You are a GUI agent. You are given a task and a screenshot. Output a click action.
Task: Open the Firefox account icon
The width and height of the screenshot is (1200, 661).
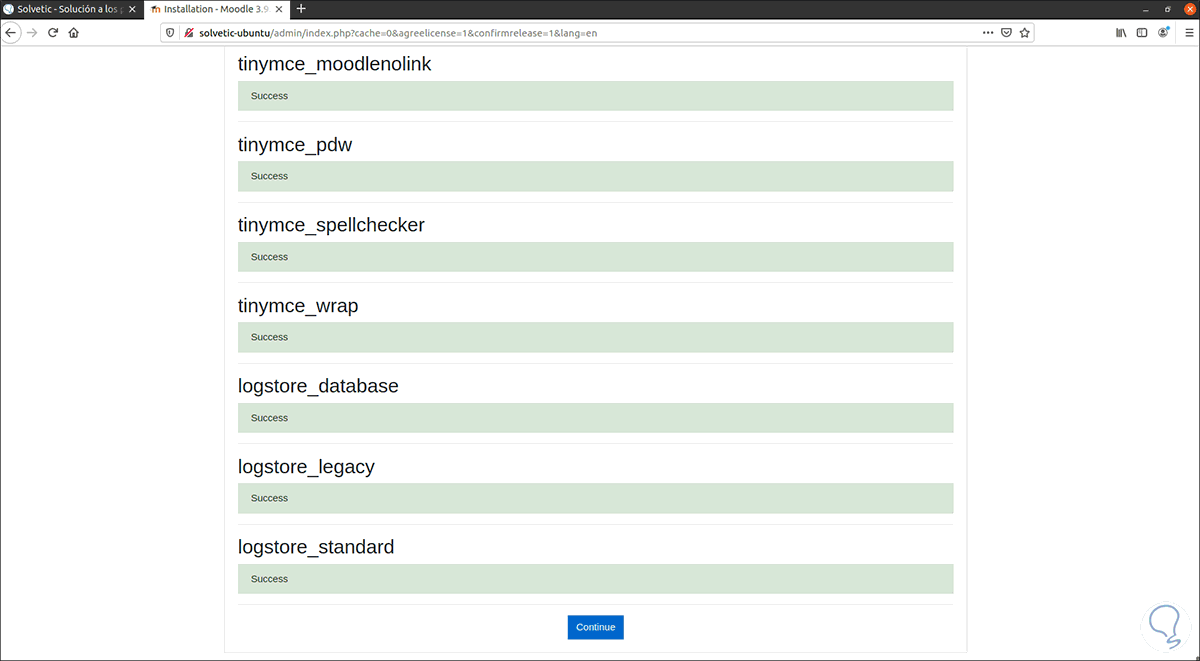(1162, 32)
